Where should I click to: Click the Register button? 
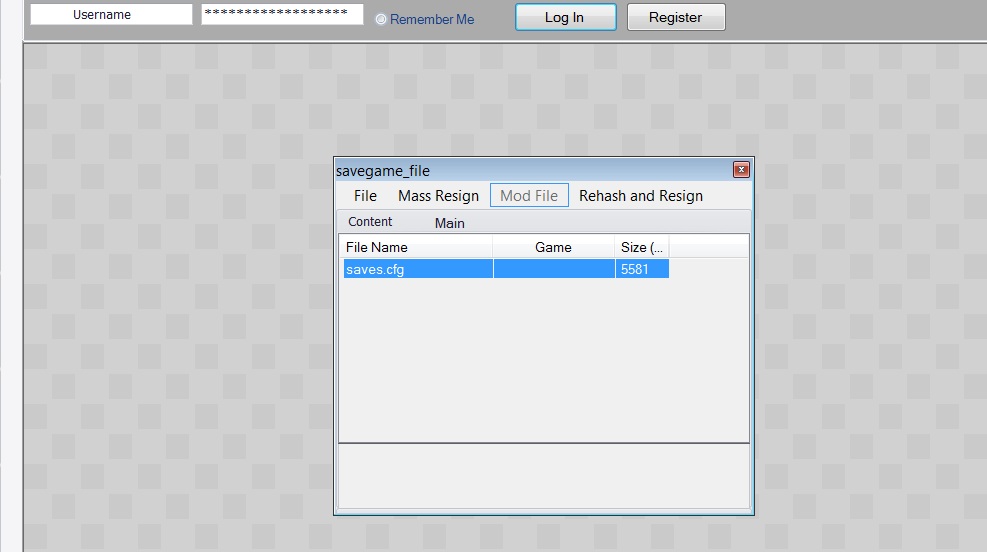675,17
